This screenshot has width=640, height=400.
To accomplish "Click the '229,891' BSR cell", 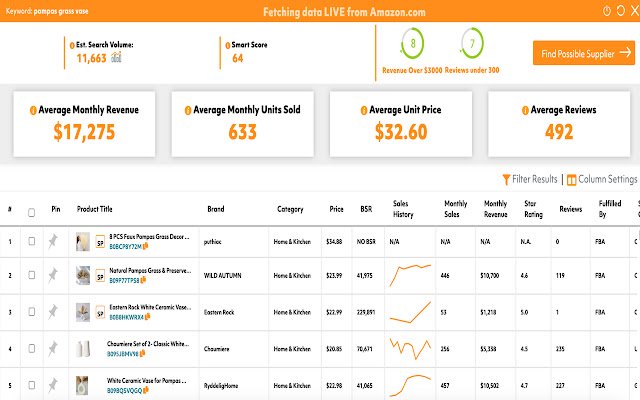I will (x=366, y=312).
